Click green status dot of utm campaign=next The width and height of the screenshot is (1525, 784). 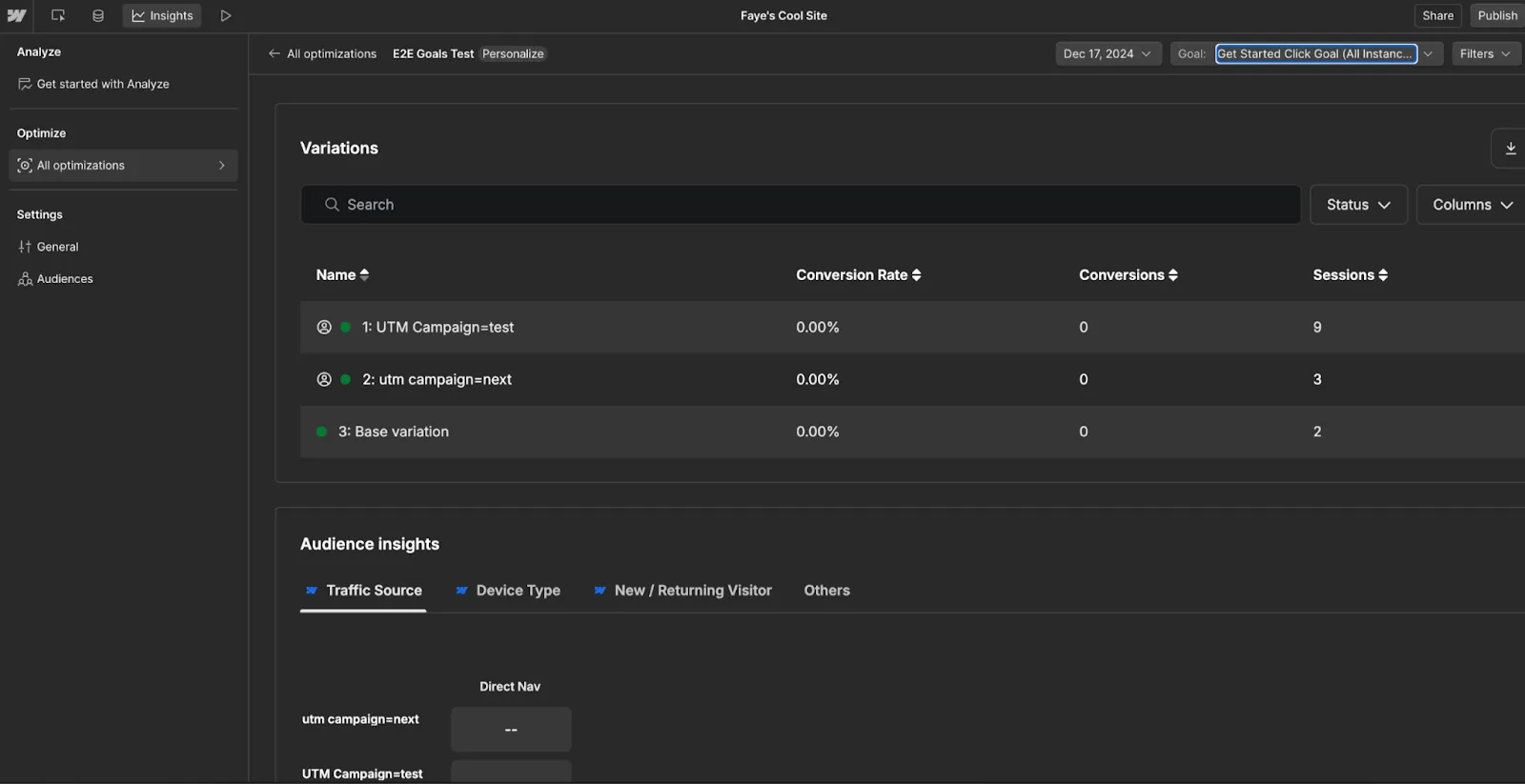[x=345, y=379]
